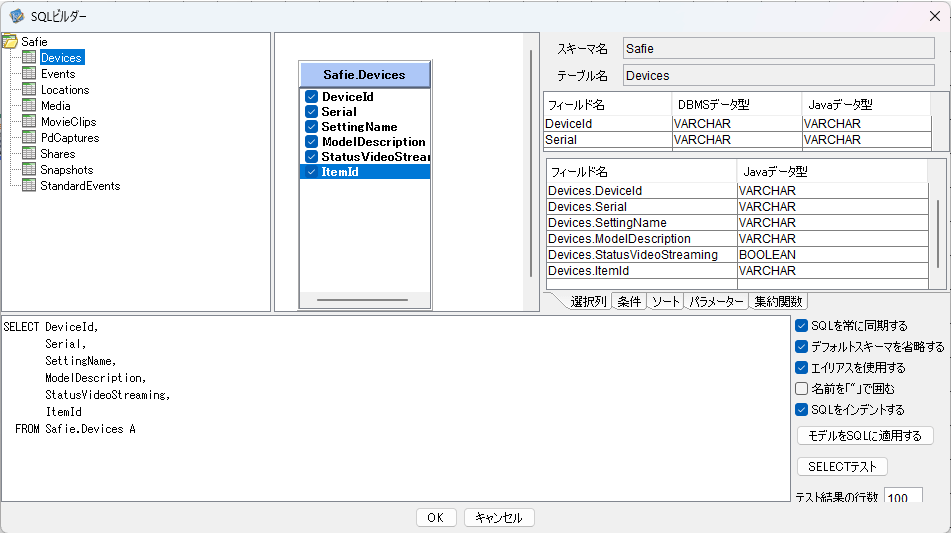The width and height of the screenshot is (951, 533).
Task: Uncheck the Serial column checkbox
Action: pos(312,112)
